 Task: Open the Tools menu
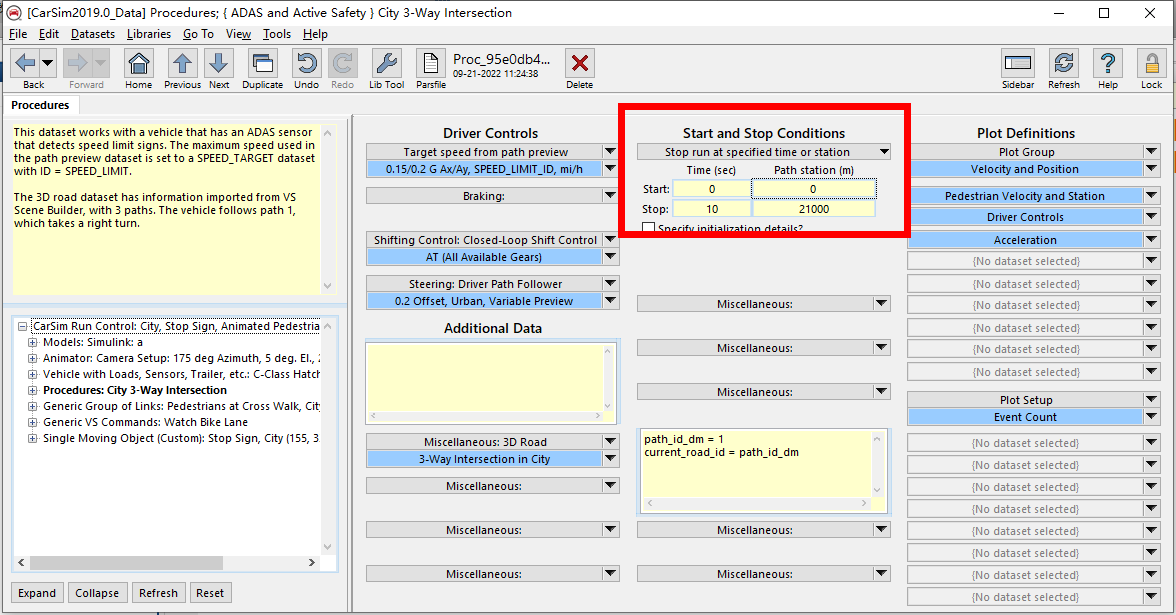click(277, 34)
